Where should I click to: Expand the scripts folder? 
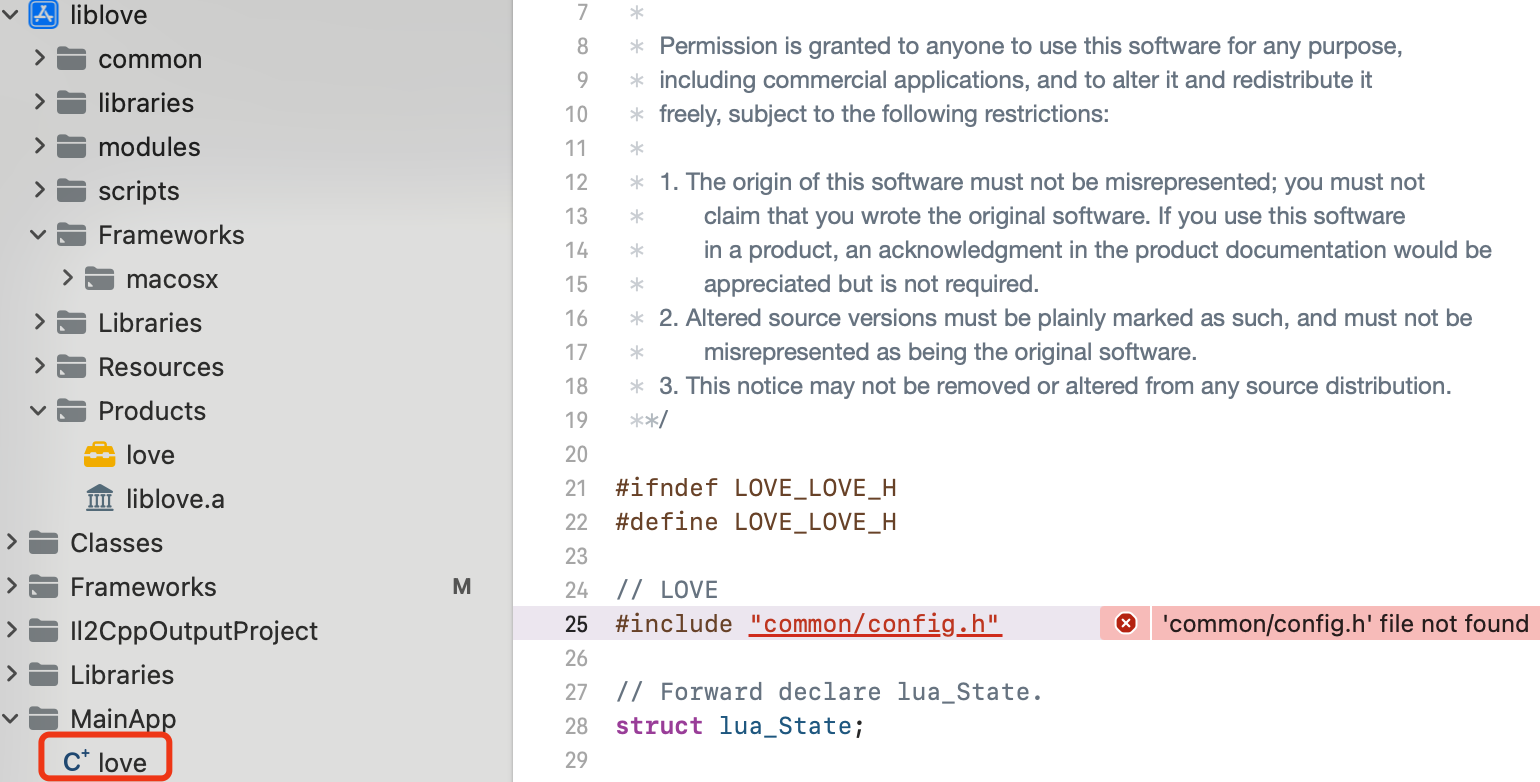point(39,191)
